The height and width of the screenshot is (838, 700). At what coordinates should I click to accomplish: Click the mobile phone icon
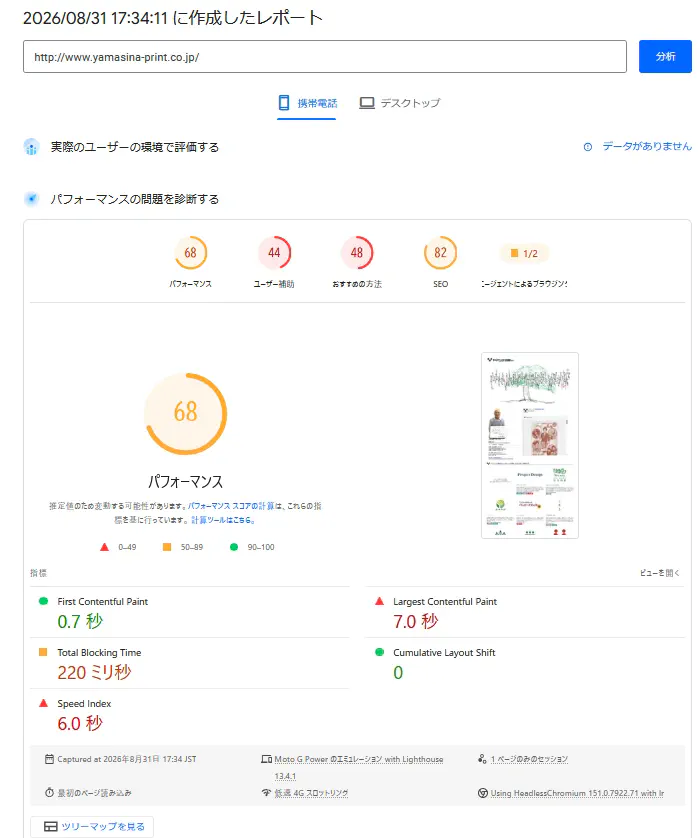click(x=284, y=103)
